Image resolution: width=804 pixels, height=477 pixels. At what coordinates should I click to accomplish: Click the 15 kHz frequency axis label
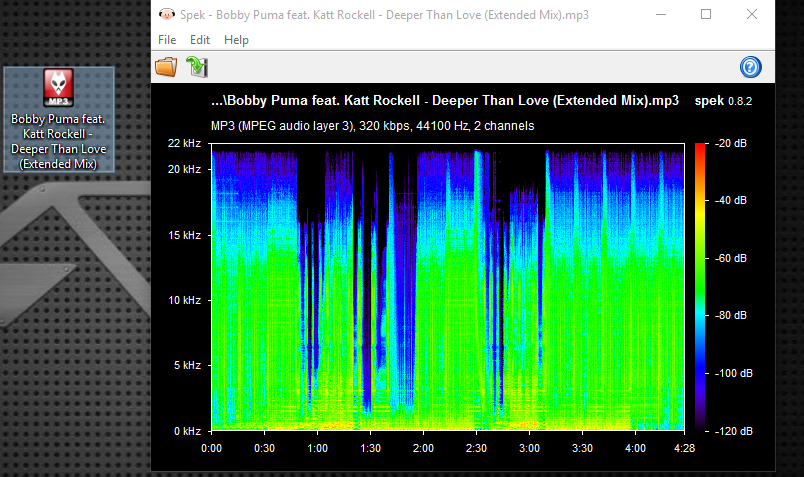(x=185, y=235)
